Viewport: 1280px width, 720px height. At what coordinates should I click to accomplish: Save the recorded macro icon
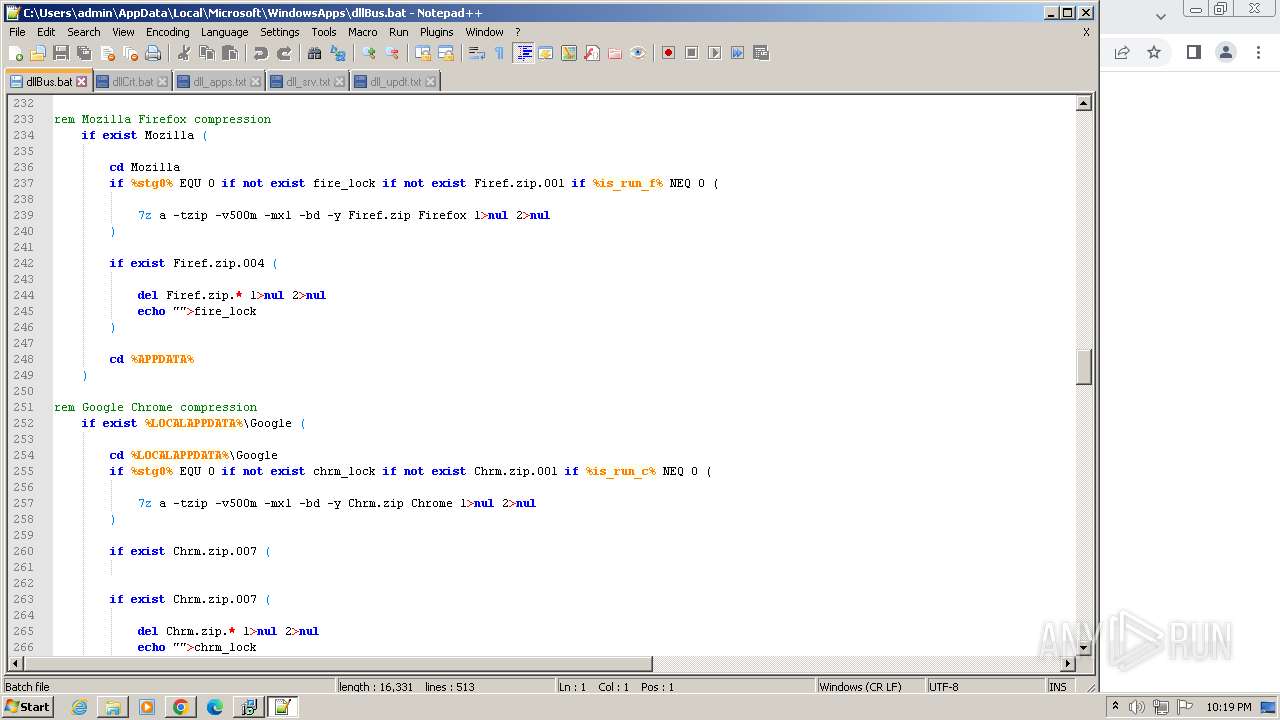point(760,53)
